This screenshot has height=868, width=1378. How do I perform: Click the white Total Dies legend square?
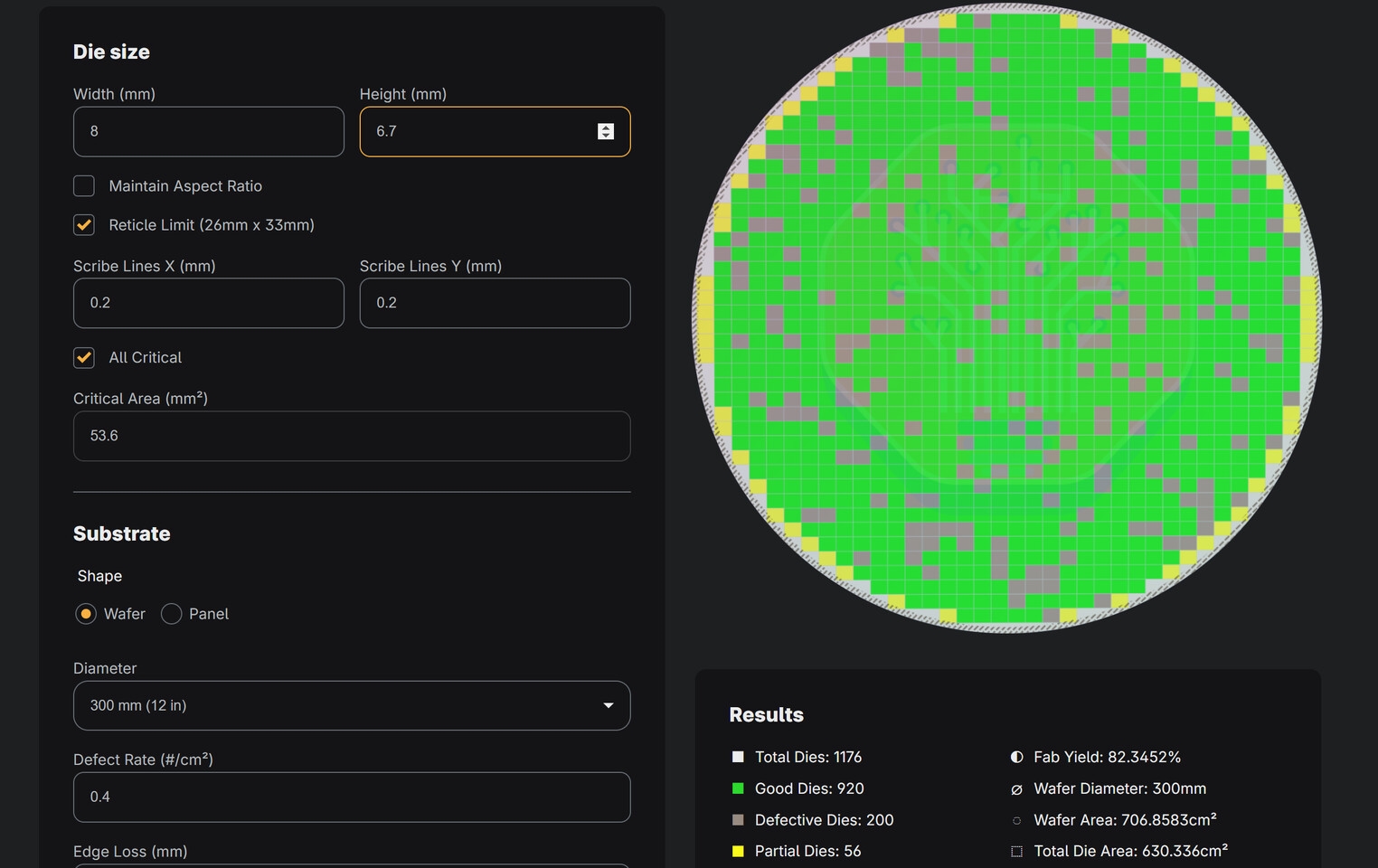(x=738, y=757)
